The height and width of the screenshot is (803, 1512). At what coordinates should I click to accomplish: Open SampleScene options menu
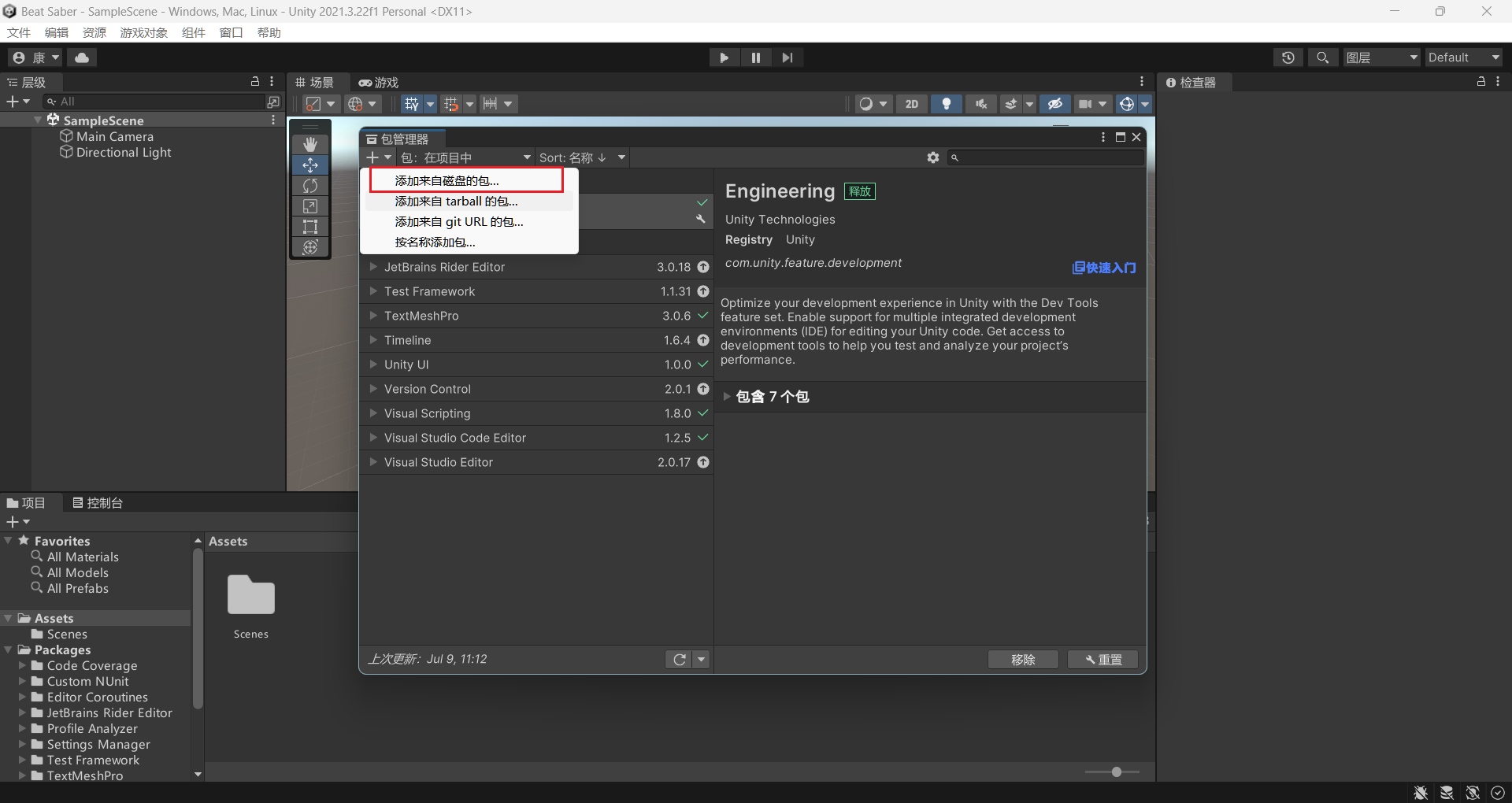[x=273, y=120]
